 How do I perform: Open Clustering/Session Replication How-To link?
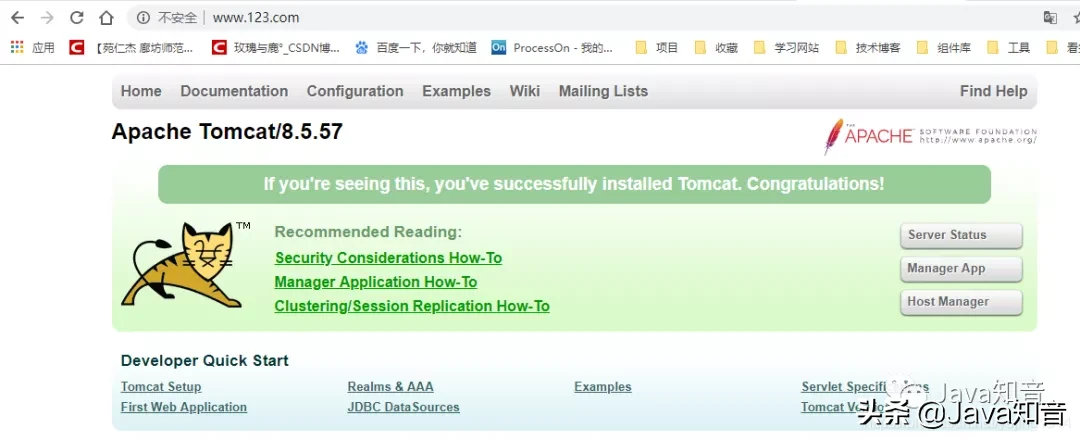(x=412, y=306)
